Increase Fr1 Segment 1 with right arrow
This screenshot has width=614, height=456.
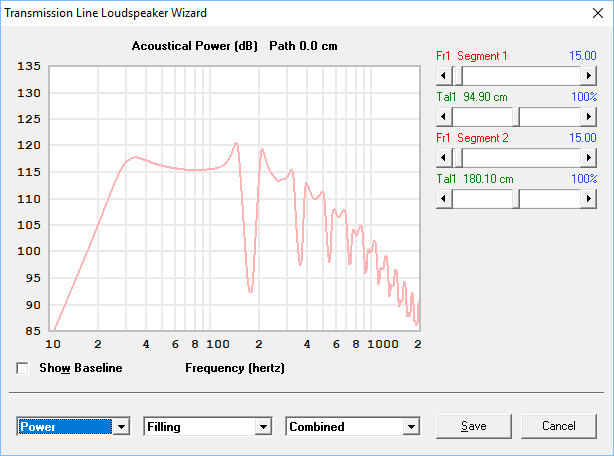[589, 75]
